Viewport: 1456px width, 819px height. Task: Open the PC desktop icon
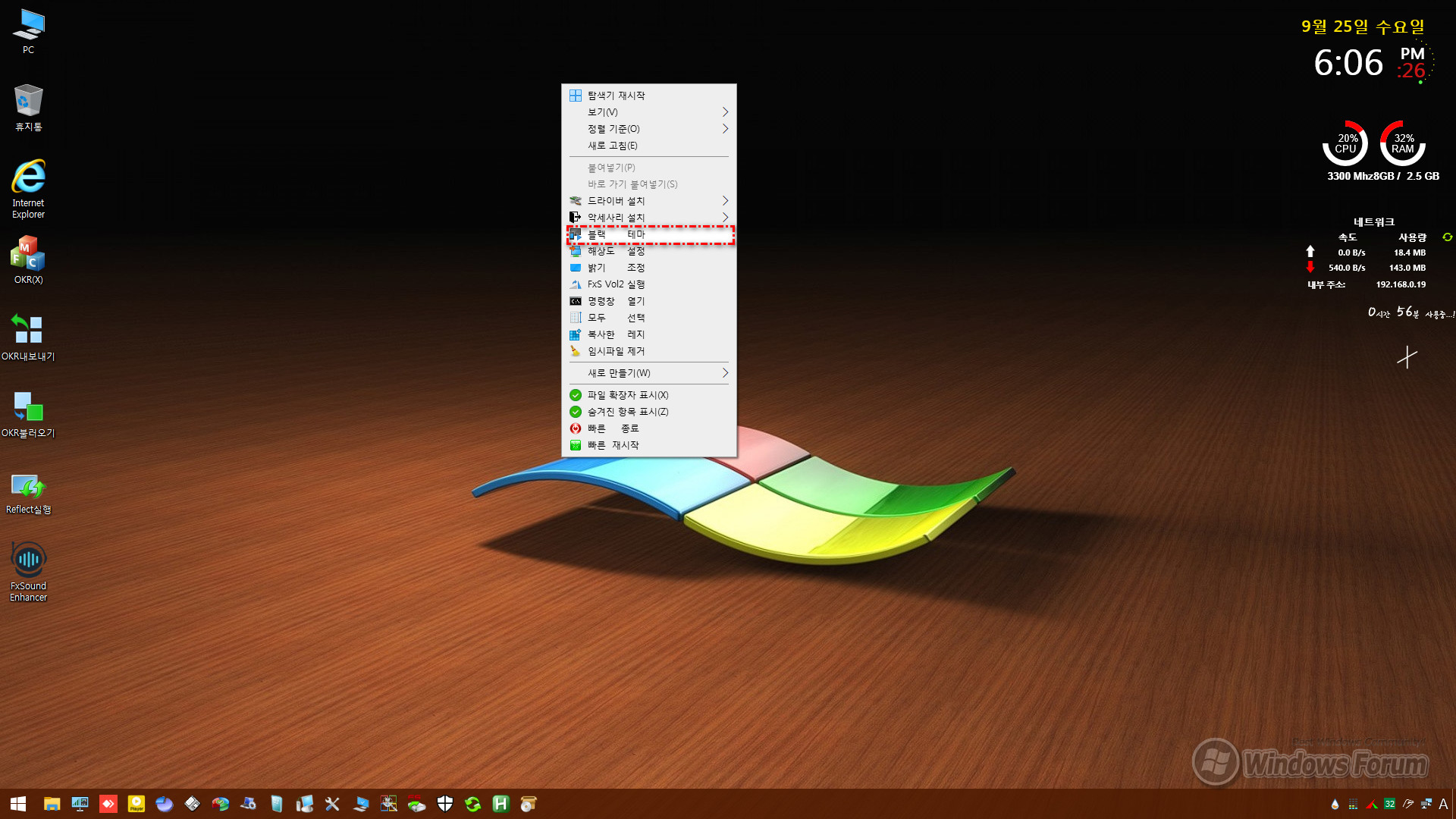28,32
